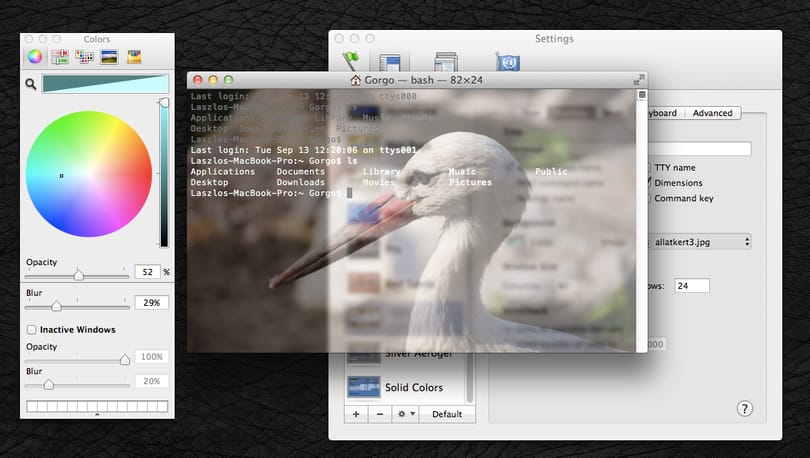Choose the image palettes picker mode
The height and width of the screenshot is (458, 810).
pyautogui.click(x=109, y=57)
